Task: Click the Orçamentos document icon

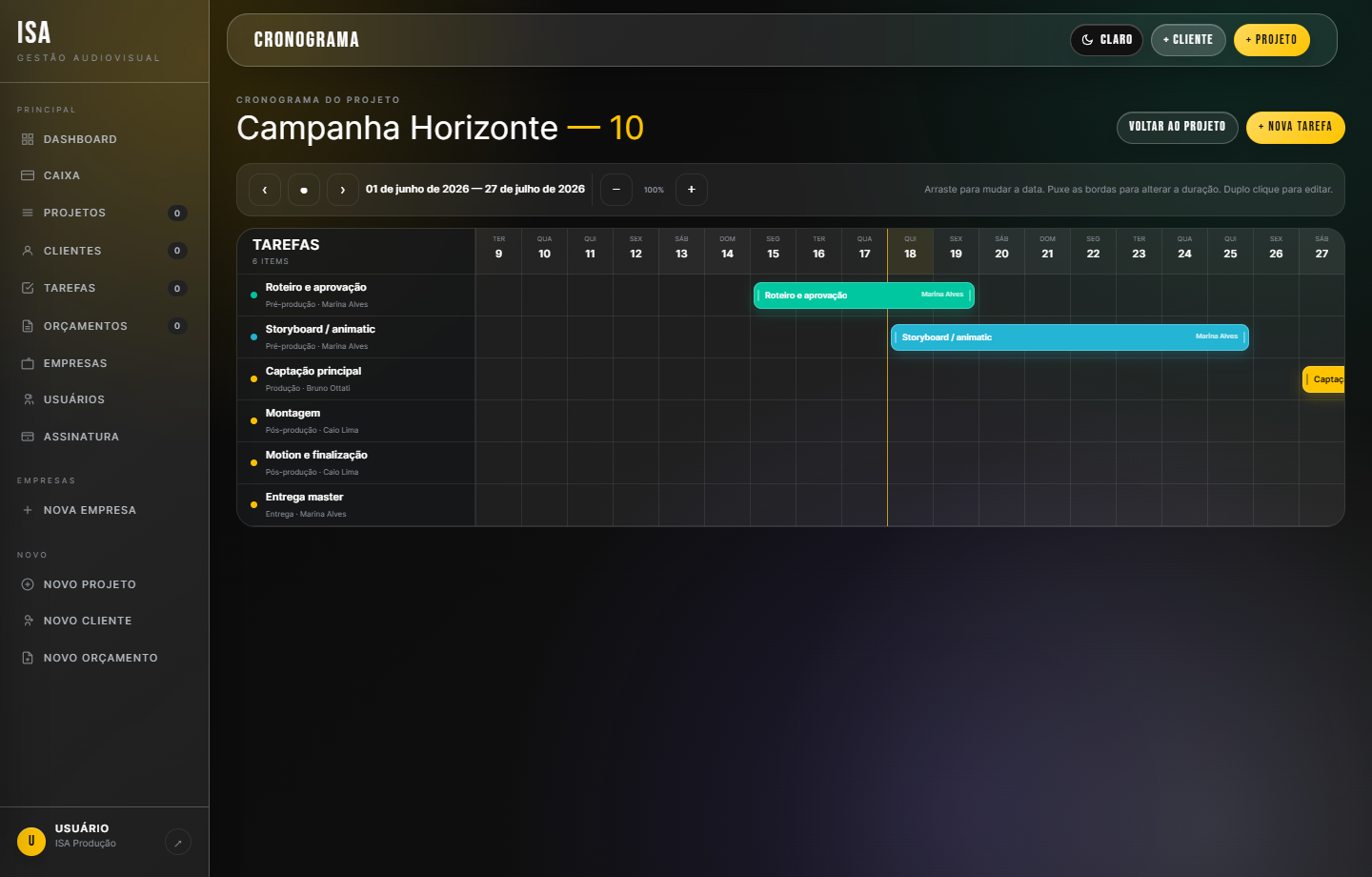Action: [x=28, y=326]
